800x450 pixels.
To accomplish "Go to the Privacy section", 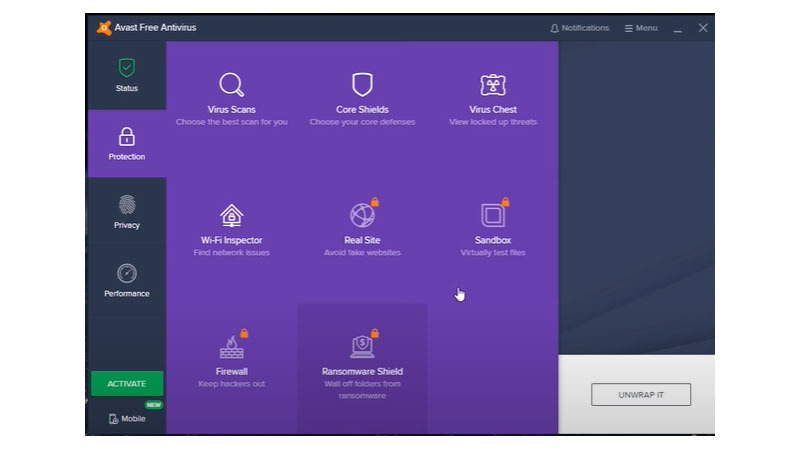I will click(127, 212).
